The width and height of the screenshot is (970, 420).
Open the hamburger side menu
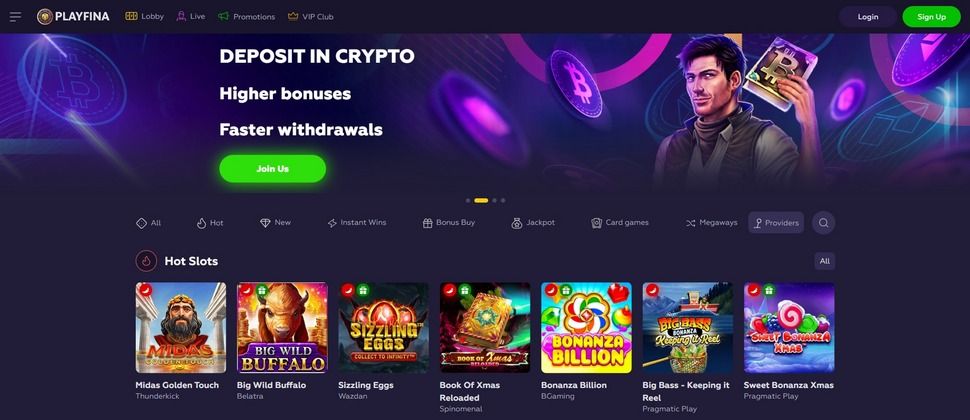15,17
